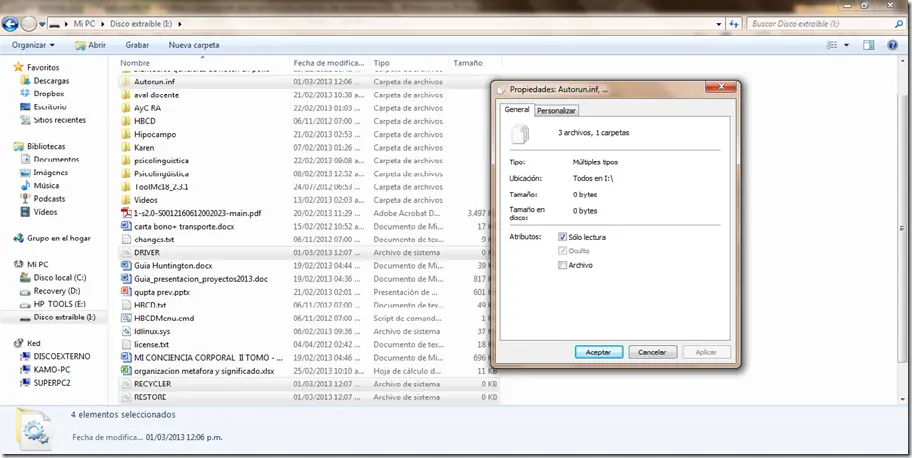Open the view options dropdown arrow

[x=846, y=45]
